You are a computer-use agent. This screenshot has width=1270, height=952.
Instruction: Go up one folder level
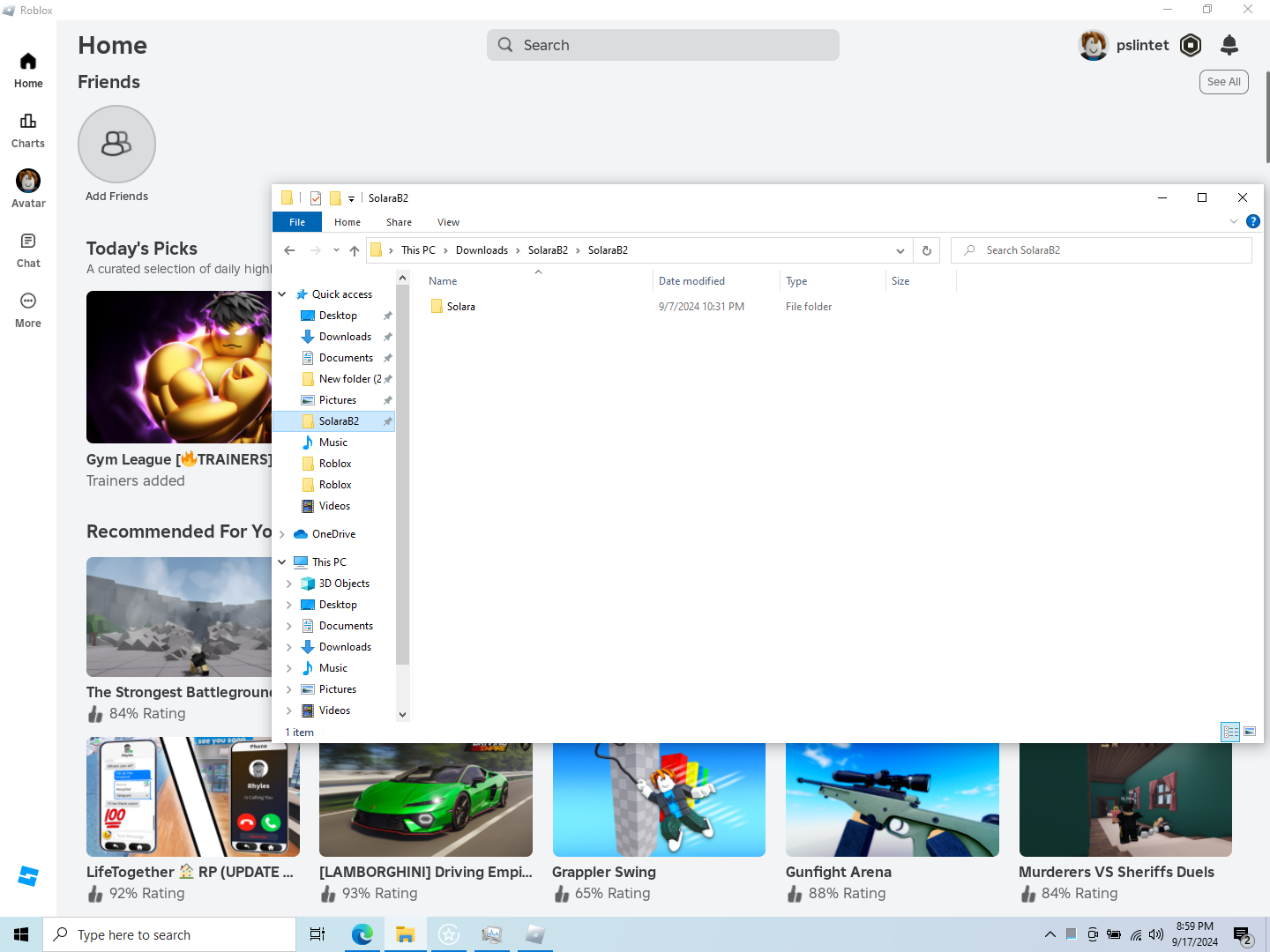355,250
